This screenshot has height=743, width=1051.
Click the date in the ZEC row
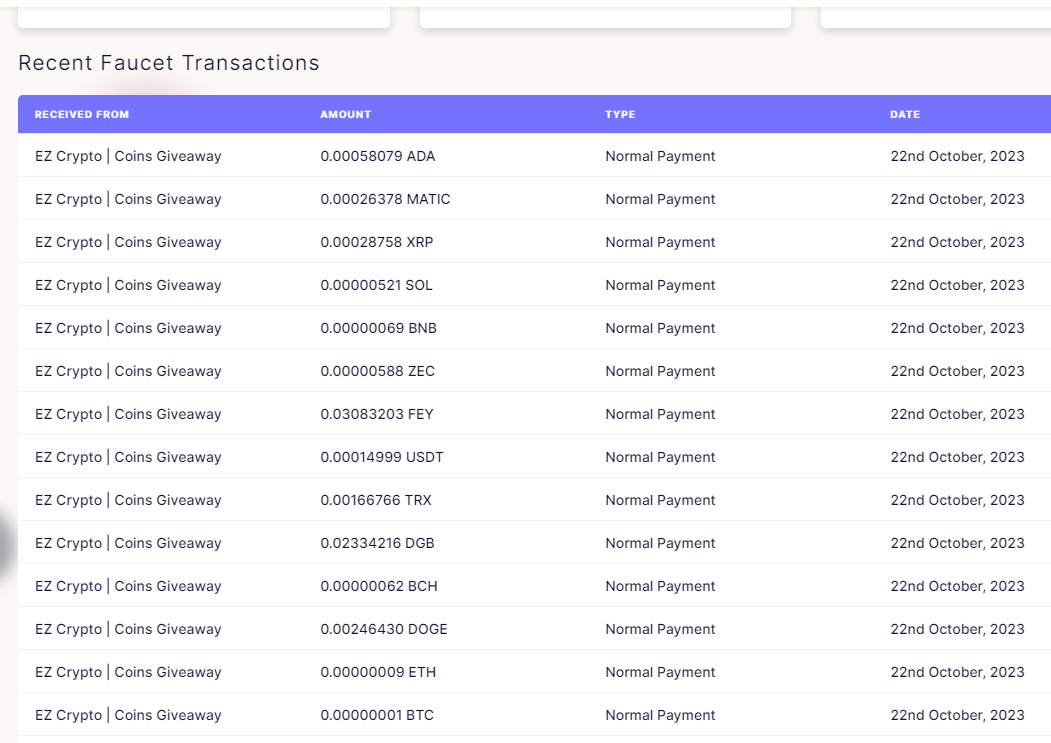tap(957, 371)
